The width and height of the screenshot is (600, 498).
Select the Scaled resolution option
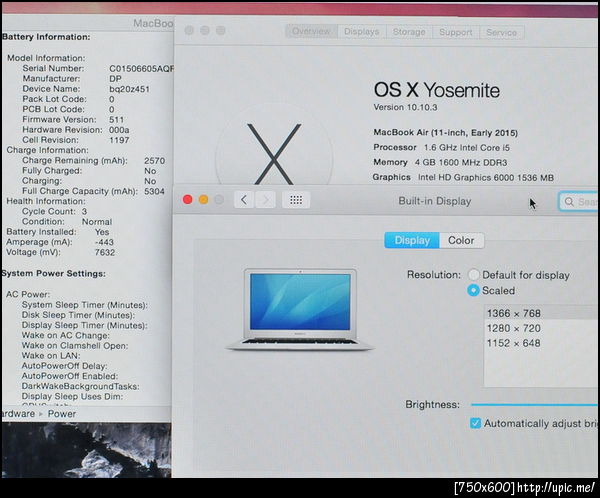coord(473,291)
